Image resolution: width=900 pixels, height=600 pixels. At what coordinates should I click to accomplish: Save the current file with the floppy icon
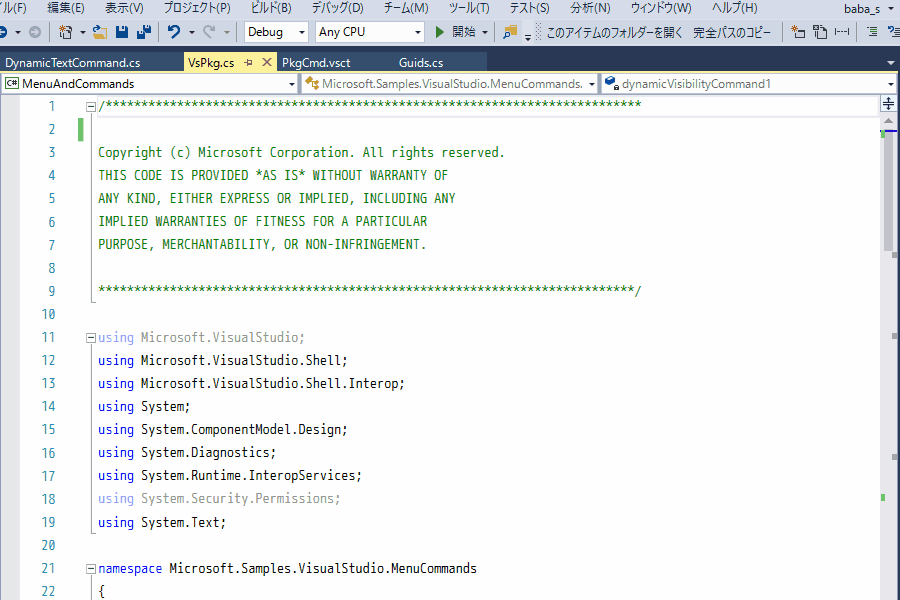click(122, 32)
